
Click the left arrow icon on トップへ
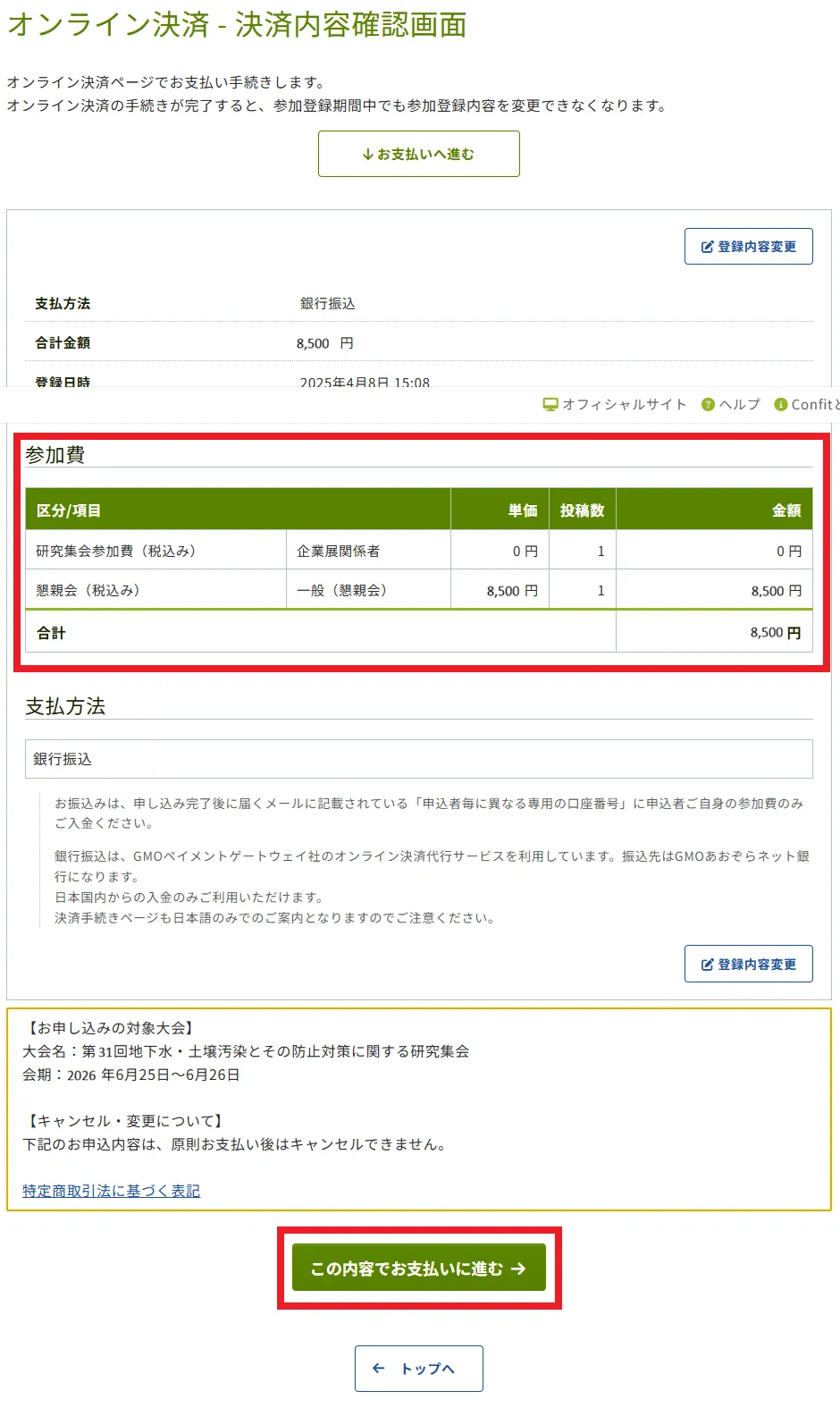[379, 1369]
